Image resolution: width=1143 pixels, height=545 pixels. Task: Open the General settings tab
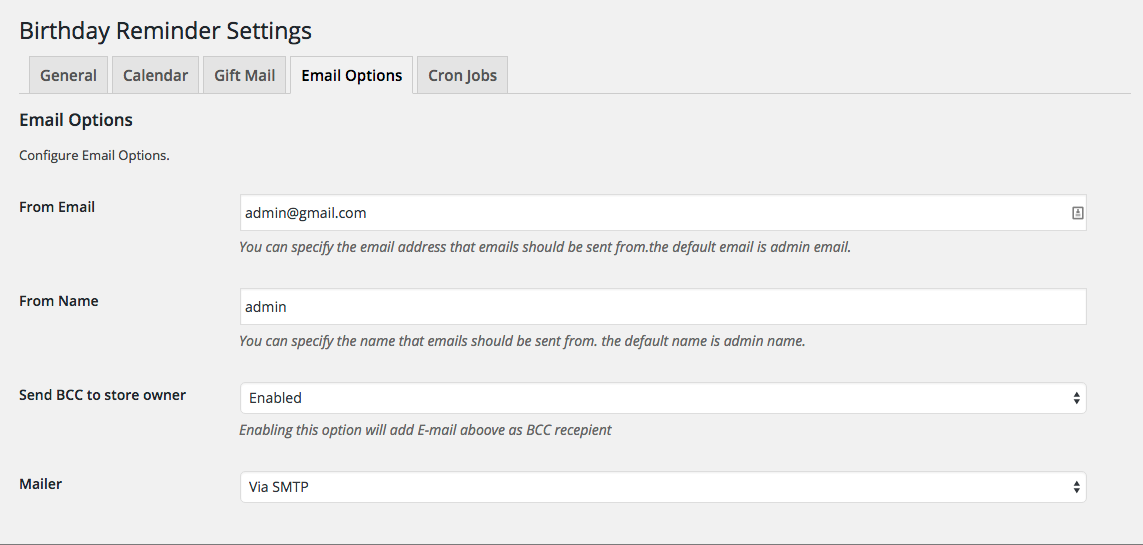coord(68,76)
